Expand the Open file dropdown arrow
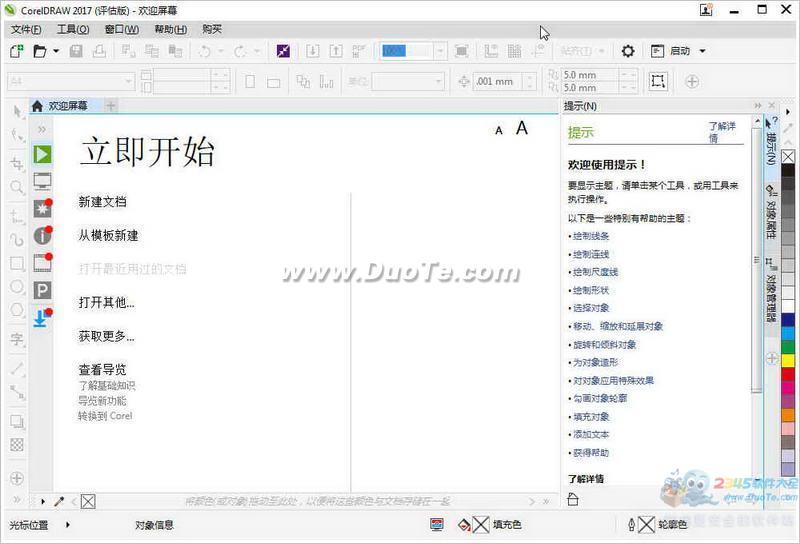 click(56, 51)
